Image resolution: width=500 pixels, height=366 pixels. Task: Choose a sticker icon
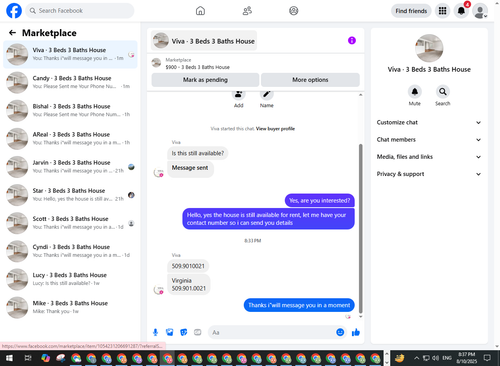tap(184, 332)
